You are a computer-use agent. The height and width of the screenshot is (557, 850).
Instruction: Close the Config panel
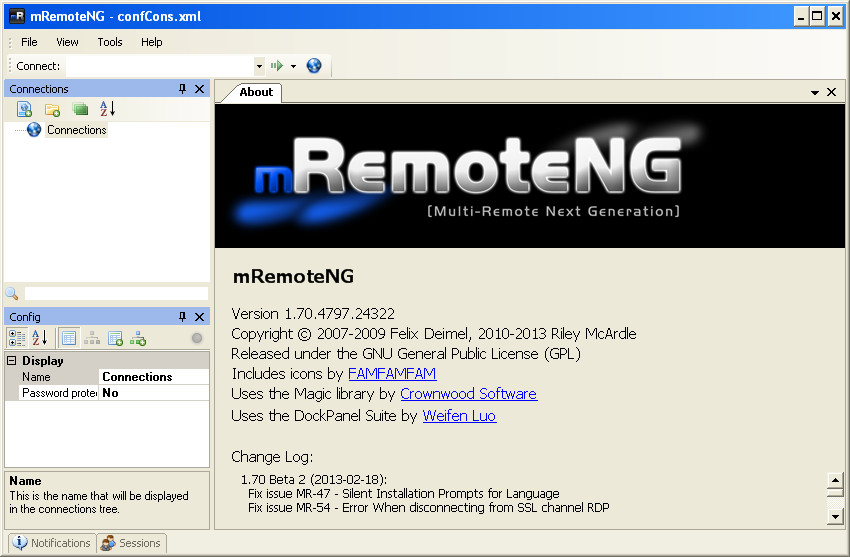[199, 316]
